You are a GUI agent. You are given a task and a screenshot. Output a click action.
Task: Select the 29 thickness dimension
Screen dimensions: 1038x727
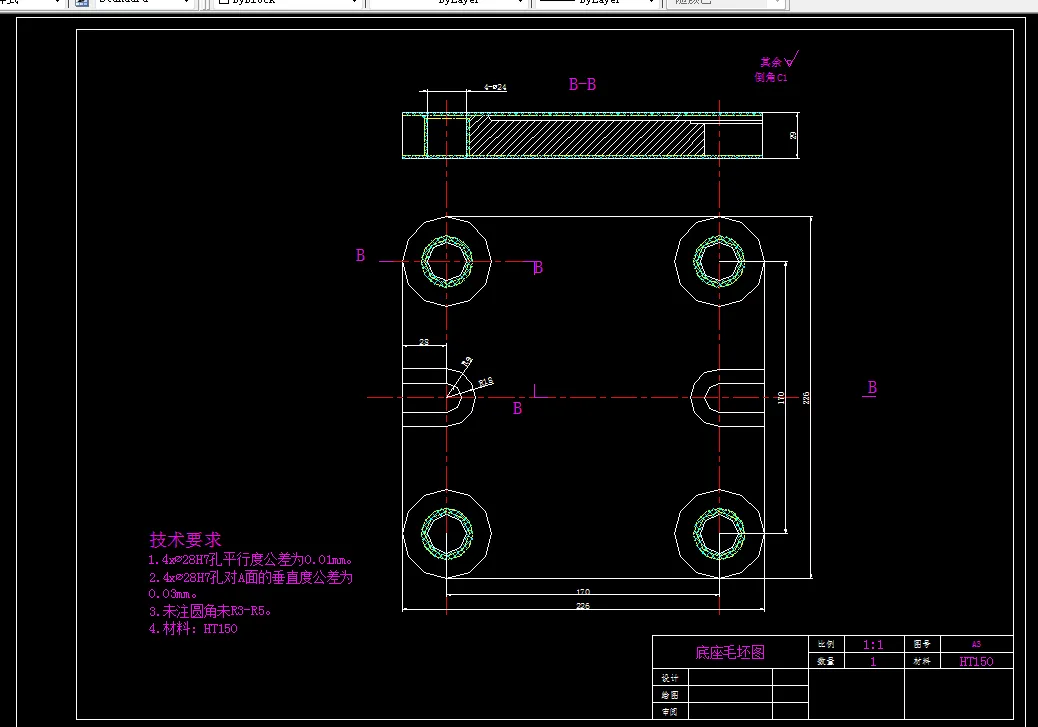click(x=793, y=135)
